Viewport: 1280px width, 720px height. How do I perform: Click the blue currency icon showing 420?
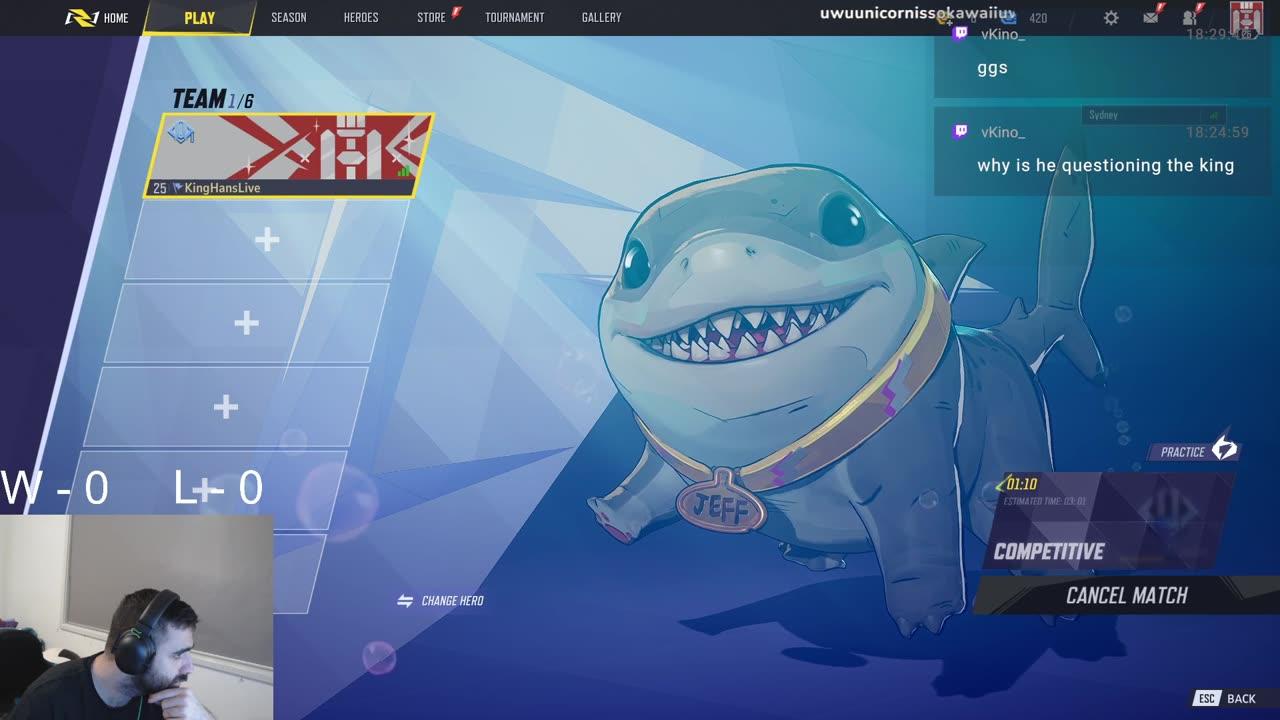[x=1009, y=18]
